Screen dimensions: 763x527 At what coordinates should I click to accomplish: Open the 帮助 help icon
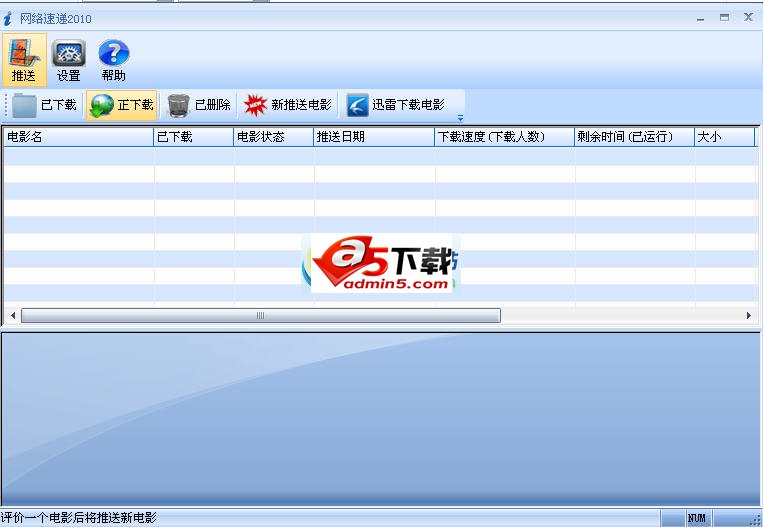[x=113, y=60]
